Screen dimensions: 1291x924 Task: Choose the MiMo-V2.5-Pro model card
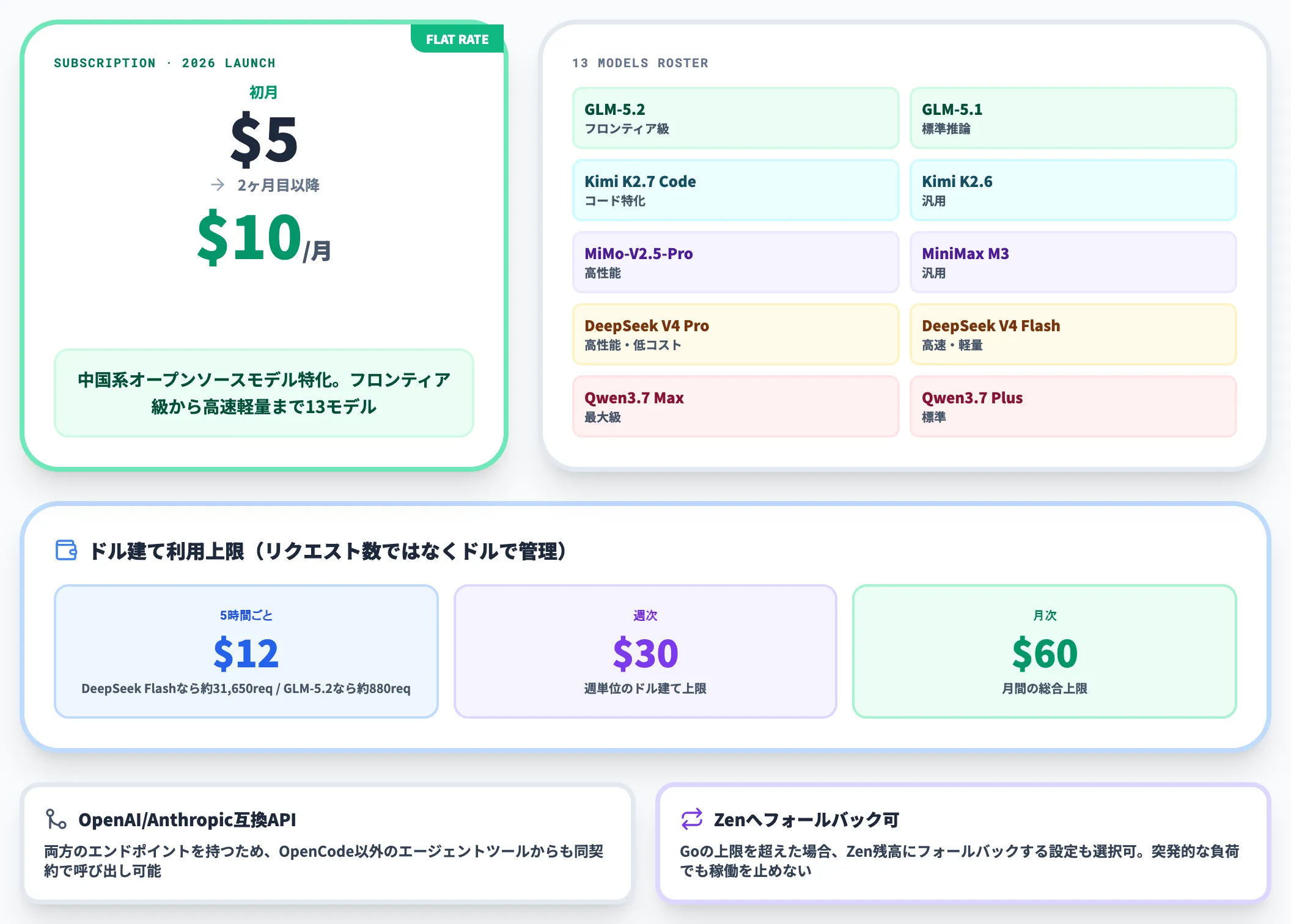coord(735,262)
